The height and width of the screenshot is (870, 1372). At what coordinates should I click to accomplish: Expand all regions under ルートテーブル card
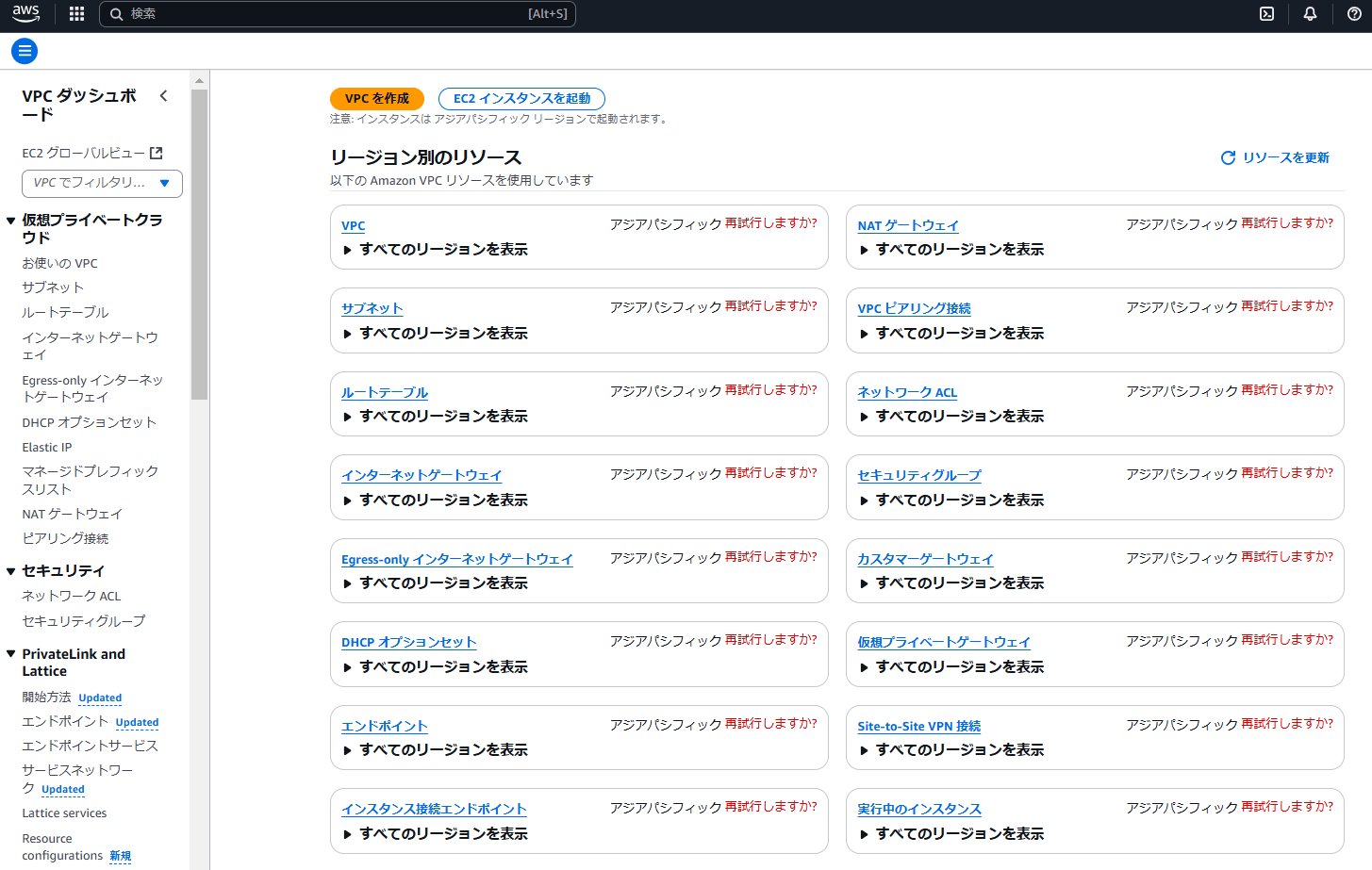(x=435, y=417)
